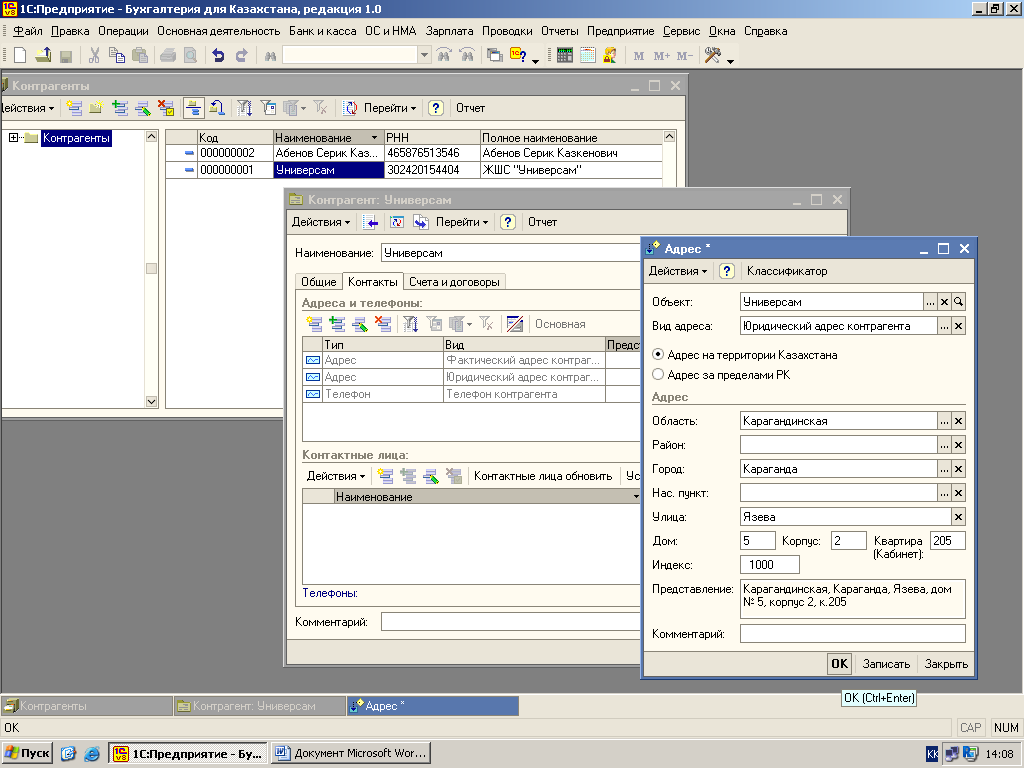Select the Телефон контрагента row in contacts table
Screen dimensions: 1024x768
472,394
